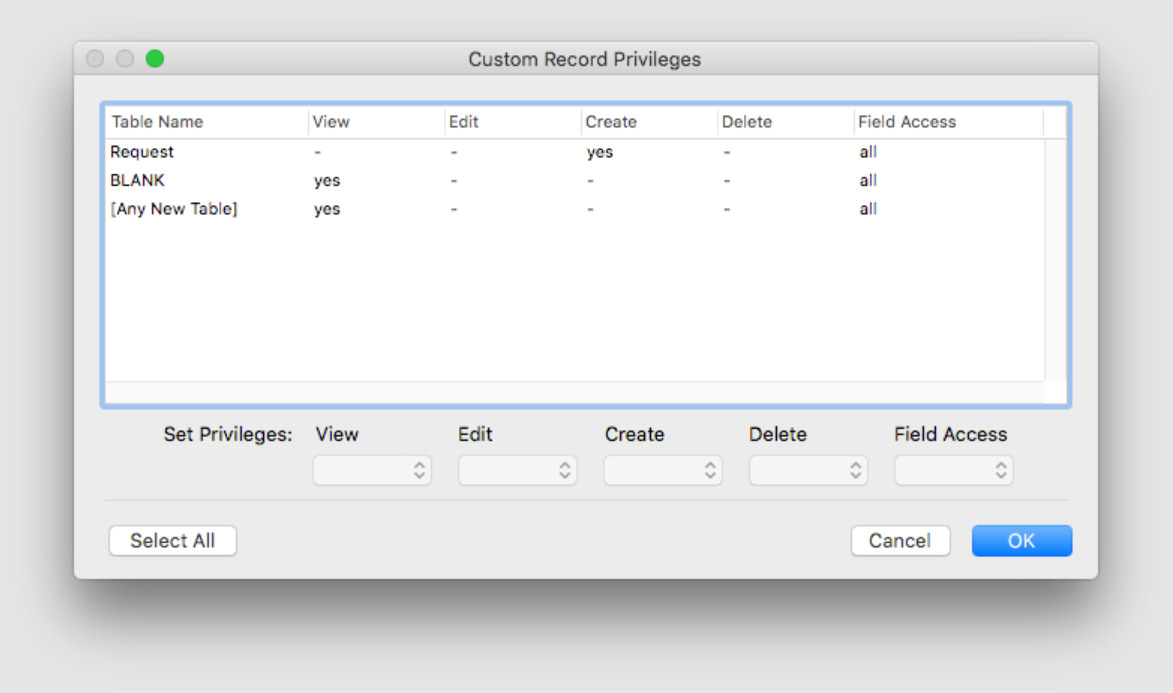Open the Create privileges dropdown
Image resolution: width=1173 pixels, height=693 pixels.
coord(662,470)
